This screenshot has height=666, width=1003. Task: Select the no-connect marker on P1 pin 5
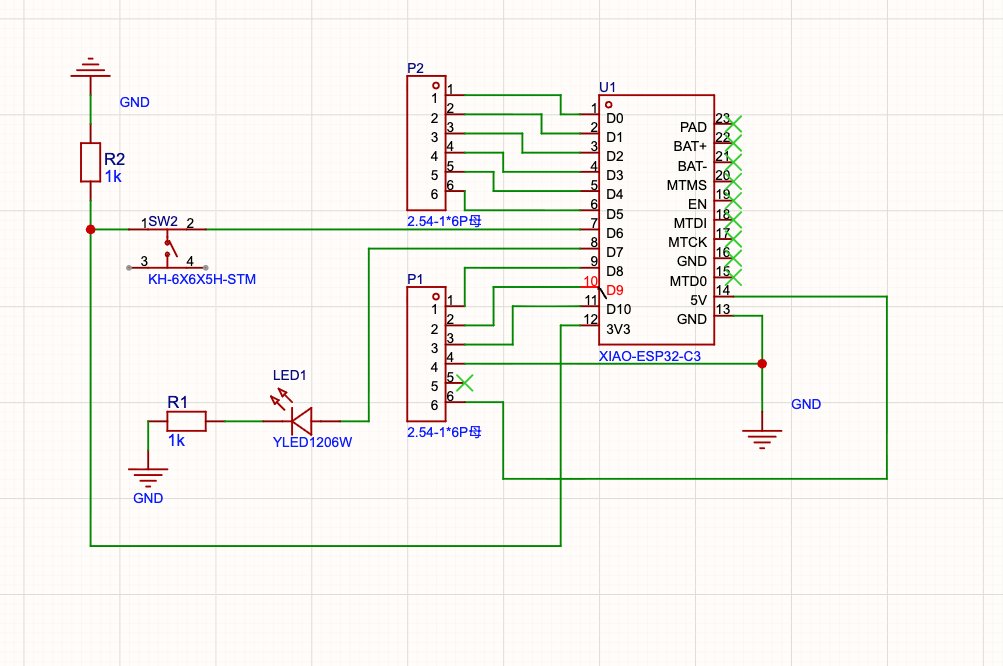pos(465,383)
